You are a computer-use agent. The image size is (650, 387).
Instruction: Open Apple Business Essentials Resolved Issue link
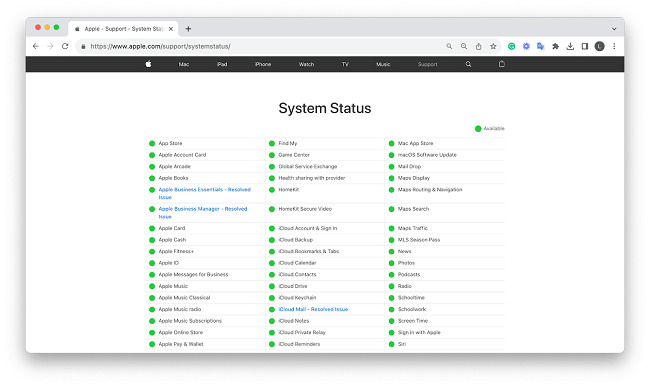[x=205, y=193]
